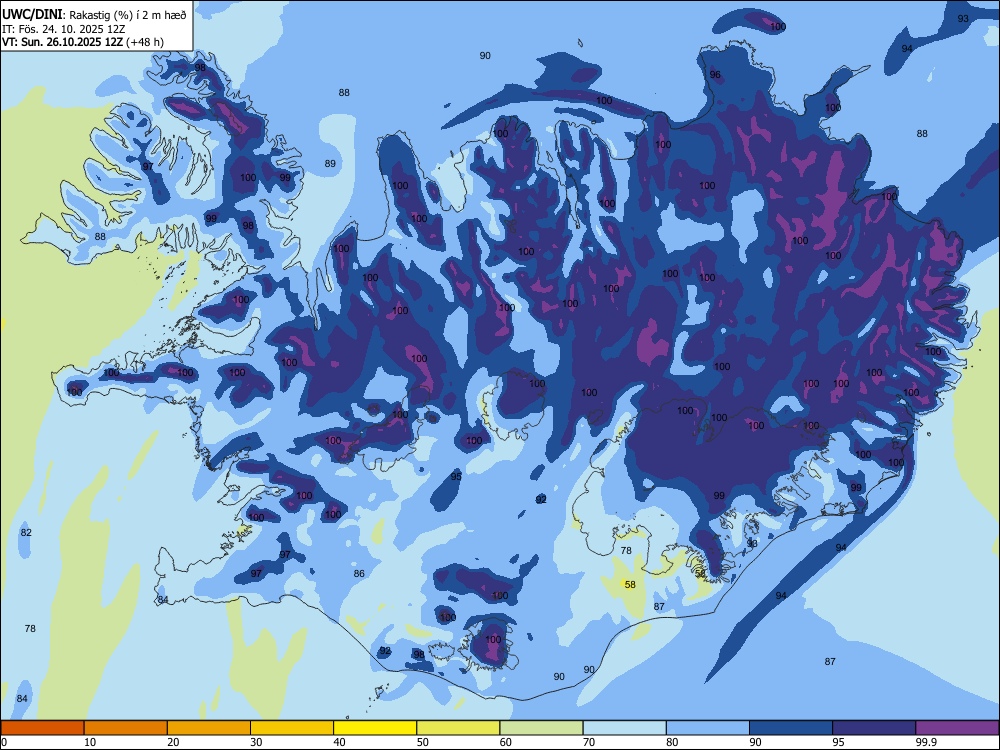Click the legend label '99.9'
Screen dimensions: 1000x750
926,742
